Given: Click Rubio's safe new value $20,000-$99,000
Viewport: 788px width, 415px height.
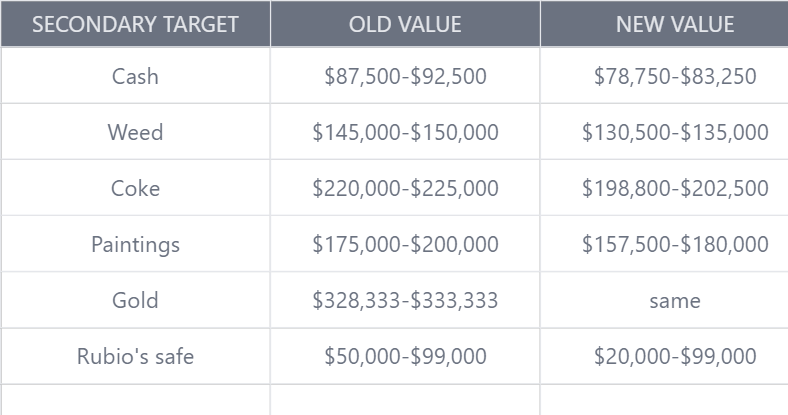Looking at the screenshot, I should click(675, 356).
